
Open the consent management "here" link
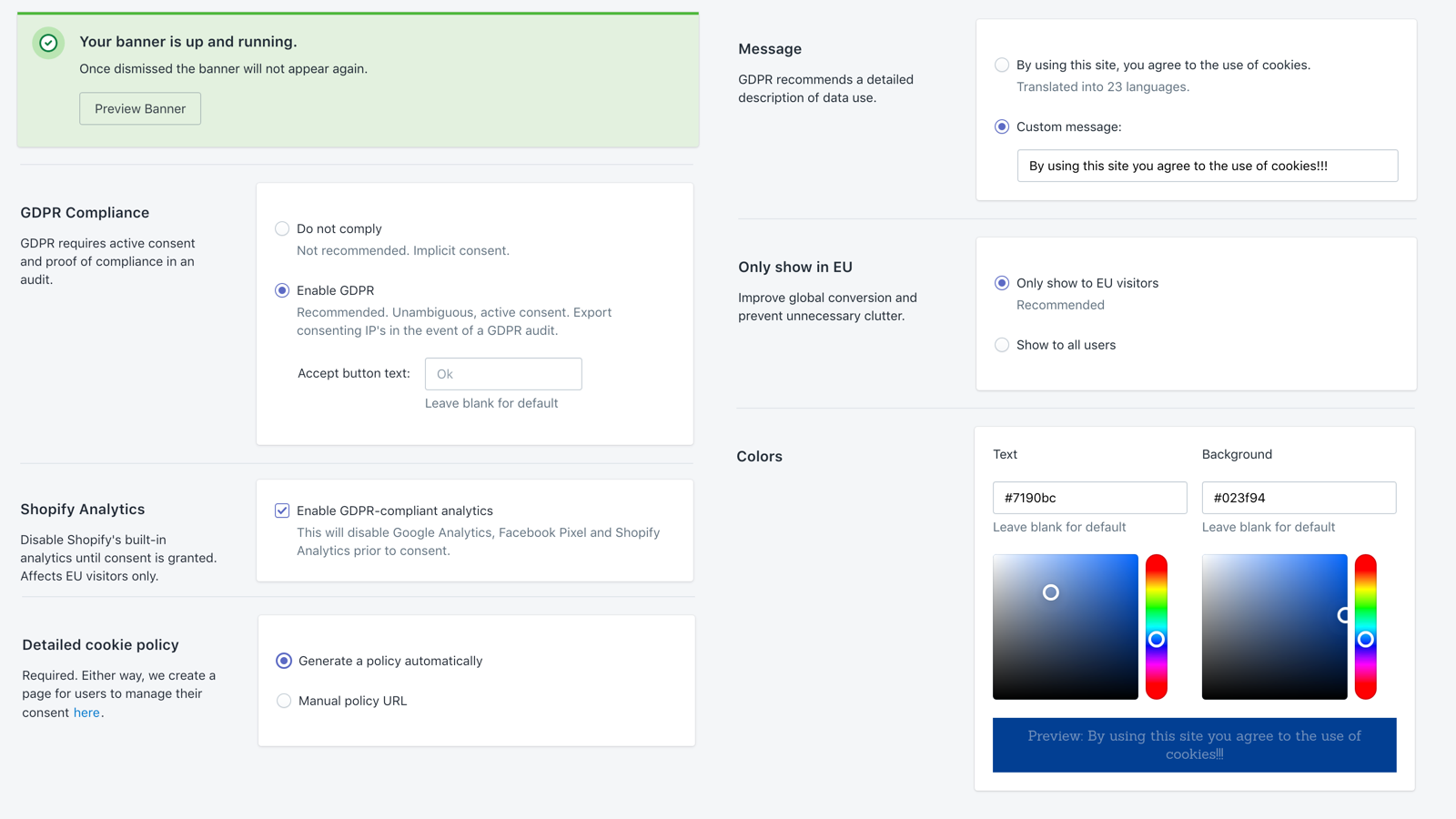coord(86,713)
